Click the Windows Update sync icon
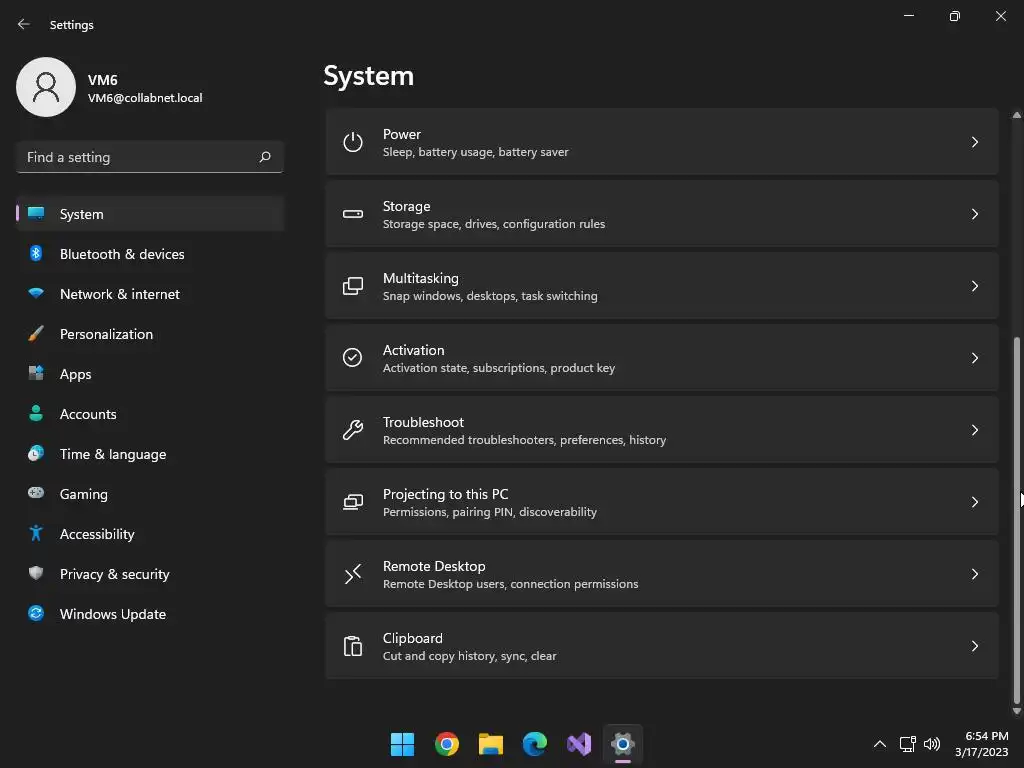The height and width of the screenshot is (768, 1024). point(36,613)
